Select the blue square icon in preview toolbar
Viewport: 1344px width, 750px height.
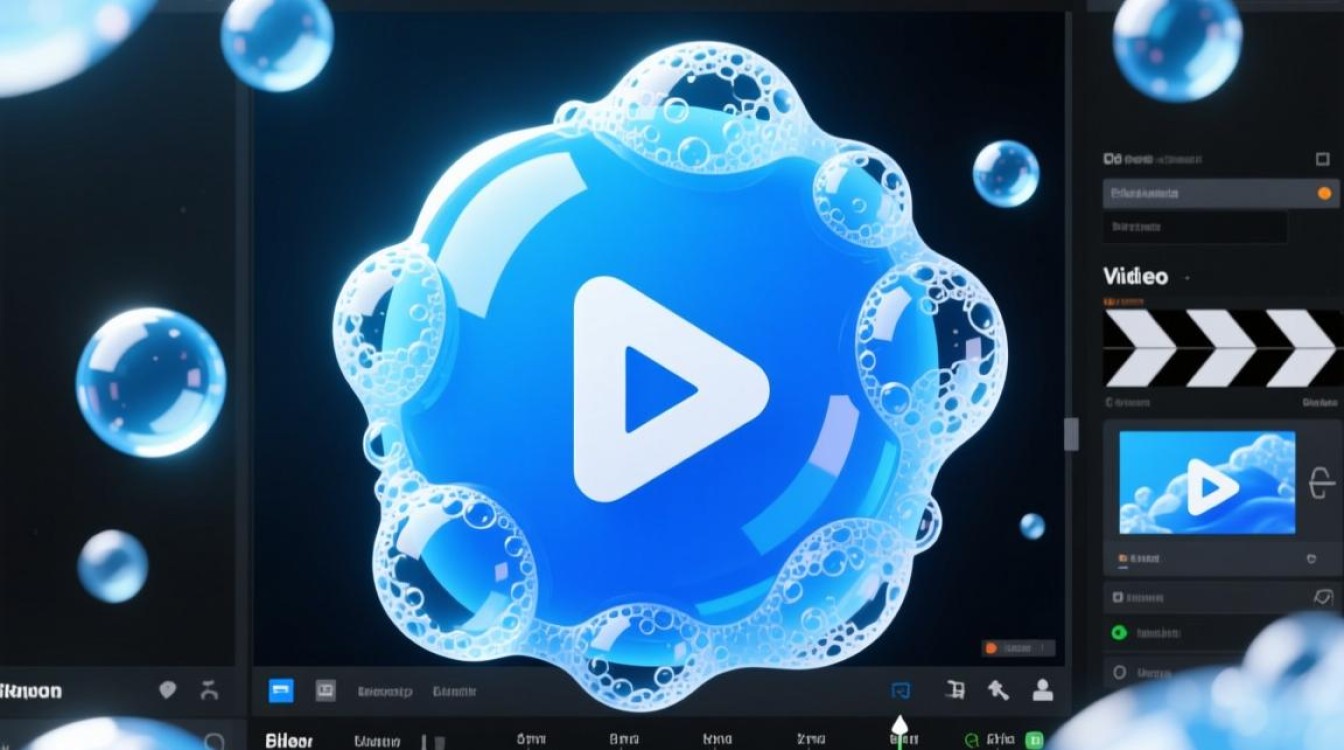click(x=281, y=690)
